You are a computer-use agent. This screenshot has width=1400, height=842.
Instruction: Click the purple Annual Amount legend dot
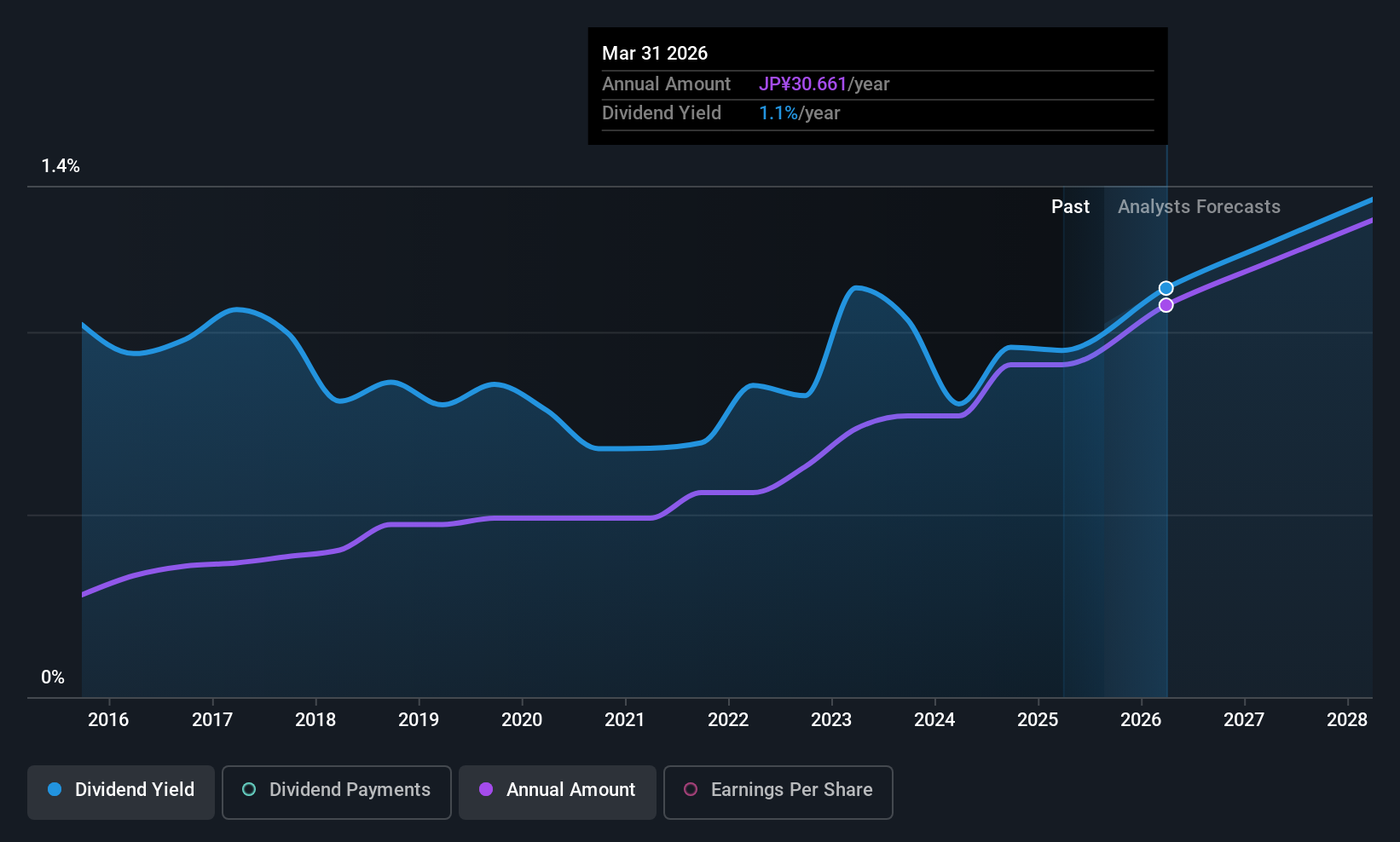pos(486,789)
